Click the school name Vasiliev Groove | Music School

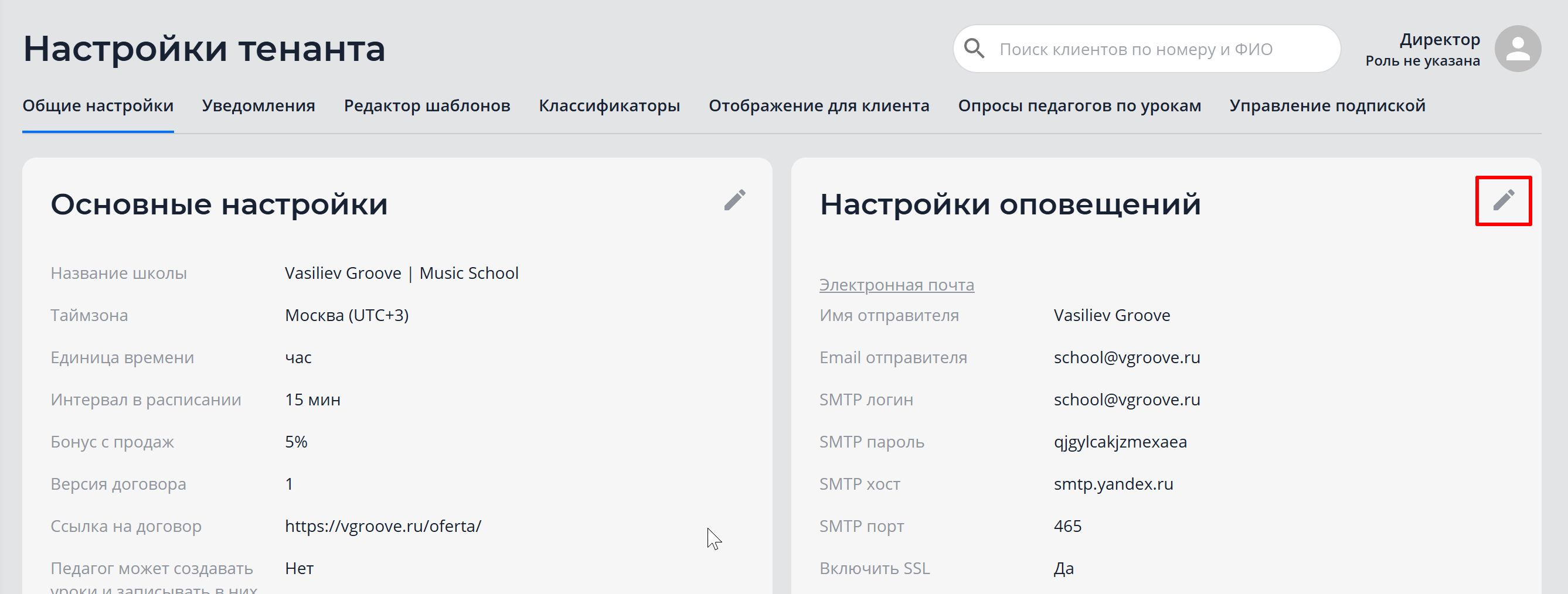pyautogui.click(x=402, y=273)
